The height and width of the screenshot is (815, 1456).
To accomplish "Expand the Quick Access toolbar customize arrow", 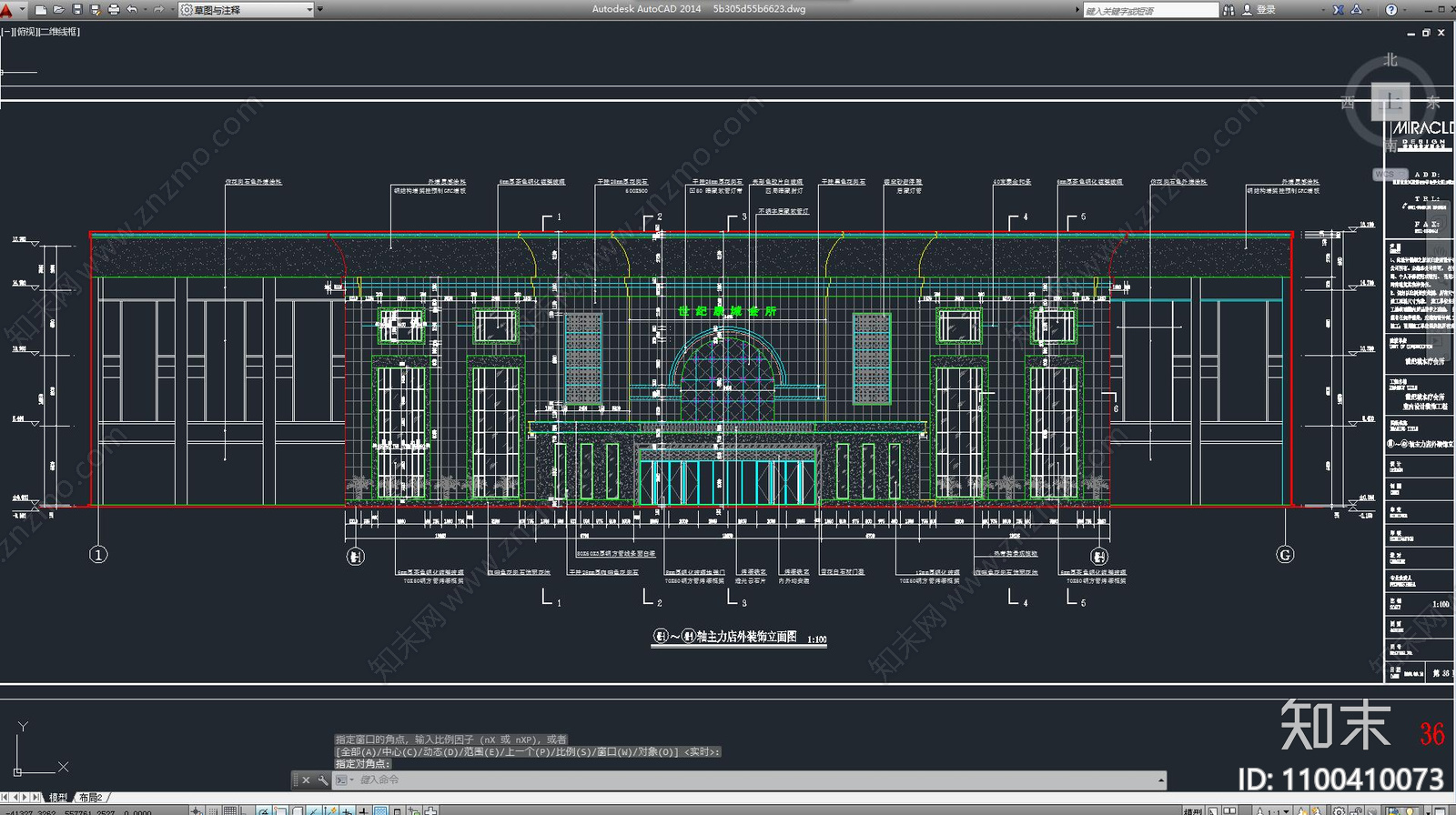I will click(x=320, y=9).
